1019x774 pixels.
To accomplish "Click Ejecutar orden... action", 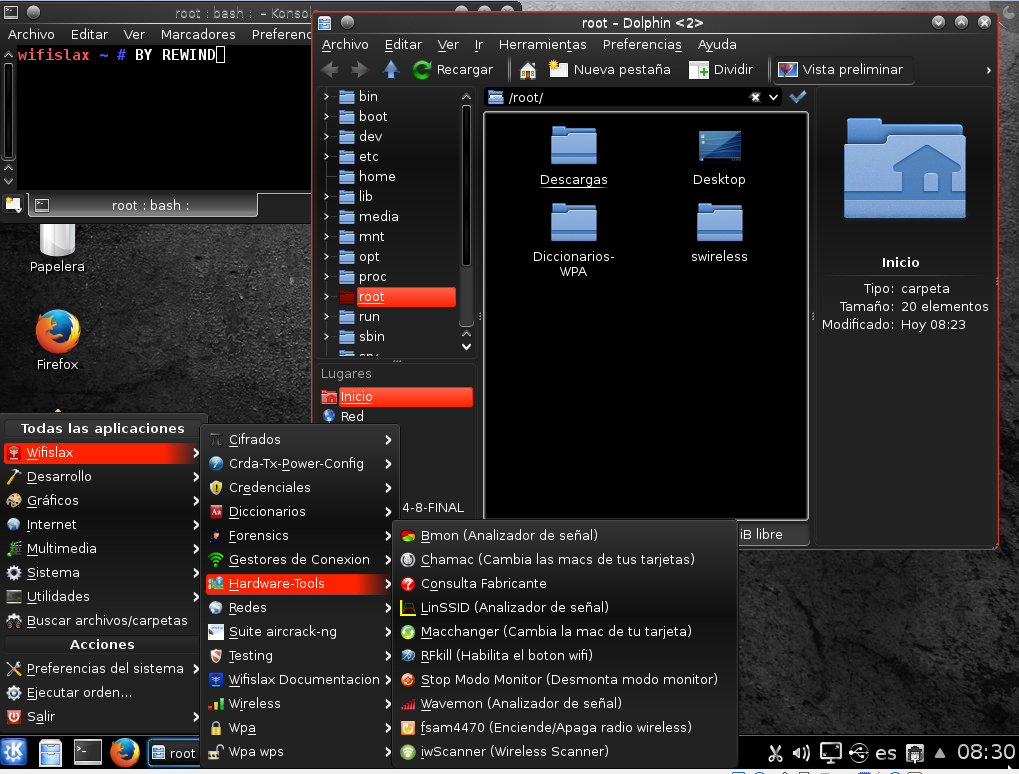I will (x=102, y=693).
